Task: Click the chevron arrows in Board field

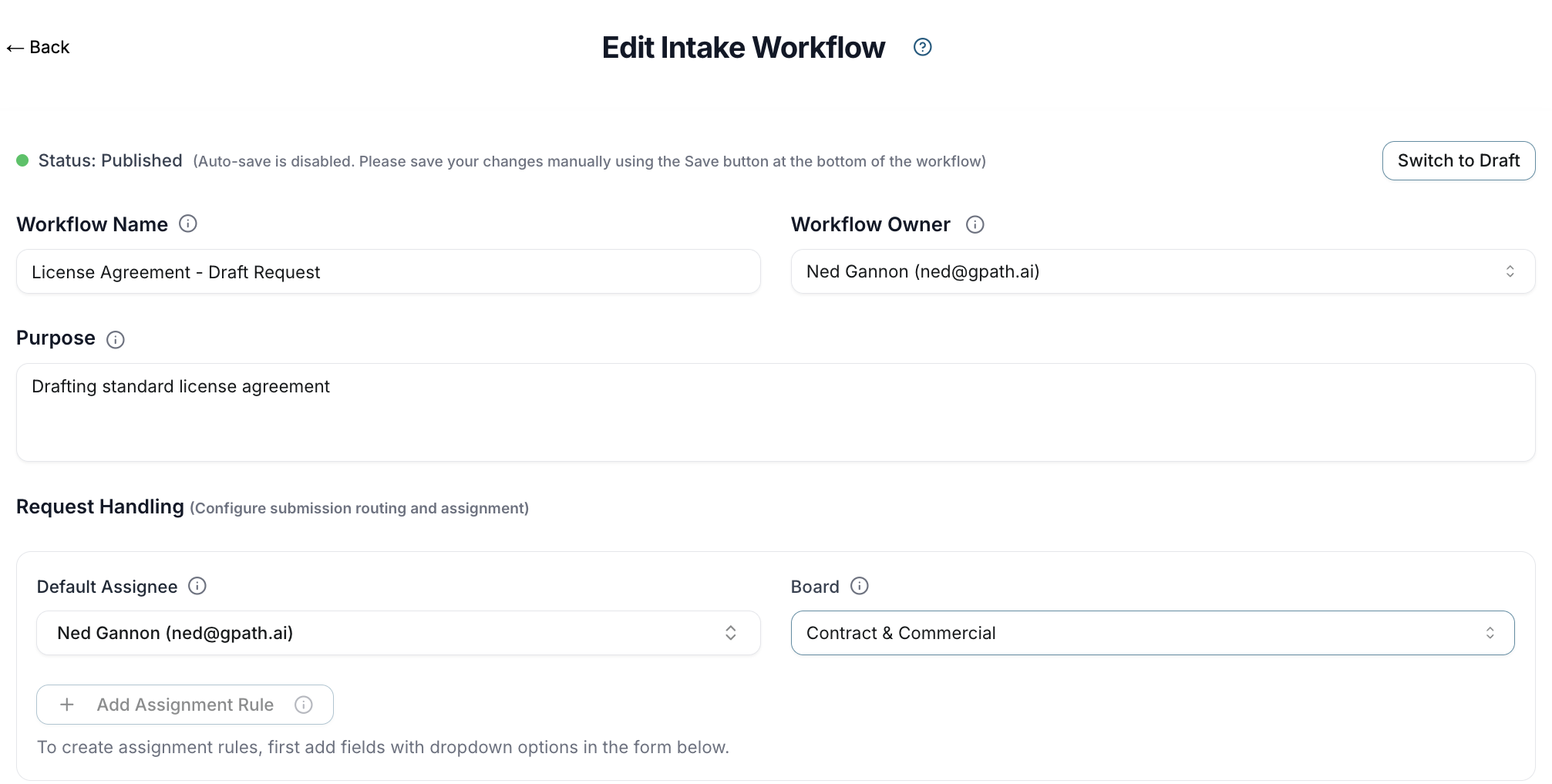Action: [1490, 633]
